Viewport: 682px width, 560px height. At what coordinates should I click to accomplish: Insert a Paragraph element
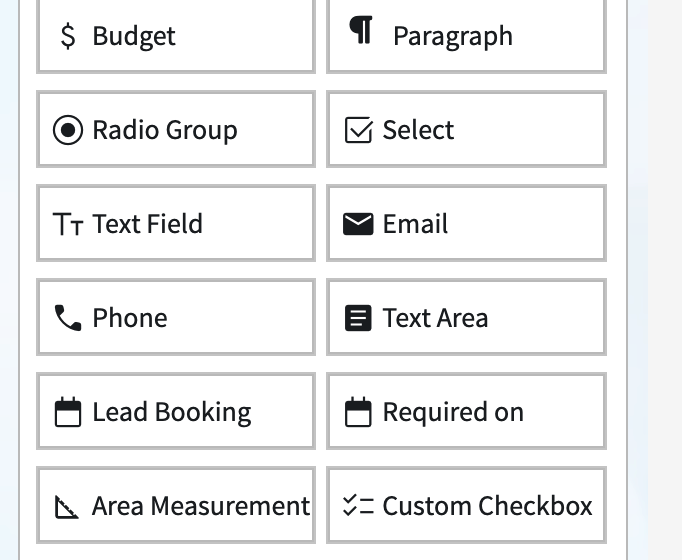466,36
